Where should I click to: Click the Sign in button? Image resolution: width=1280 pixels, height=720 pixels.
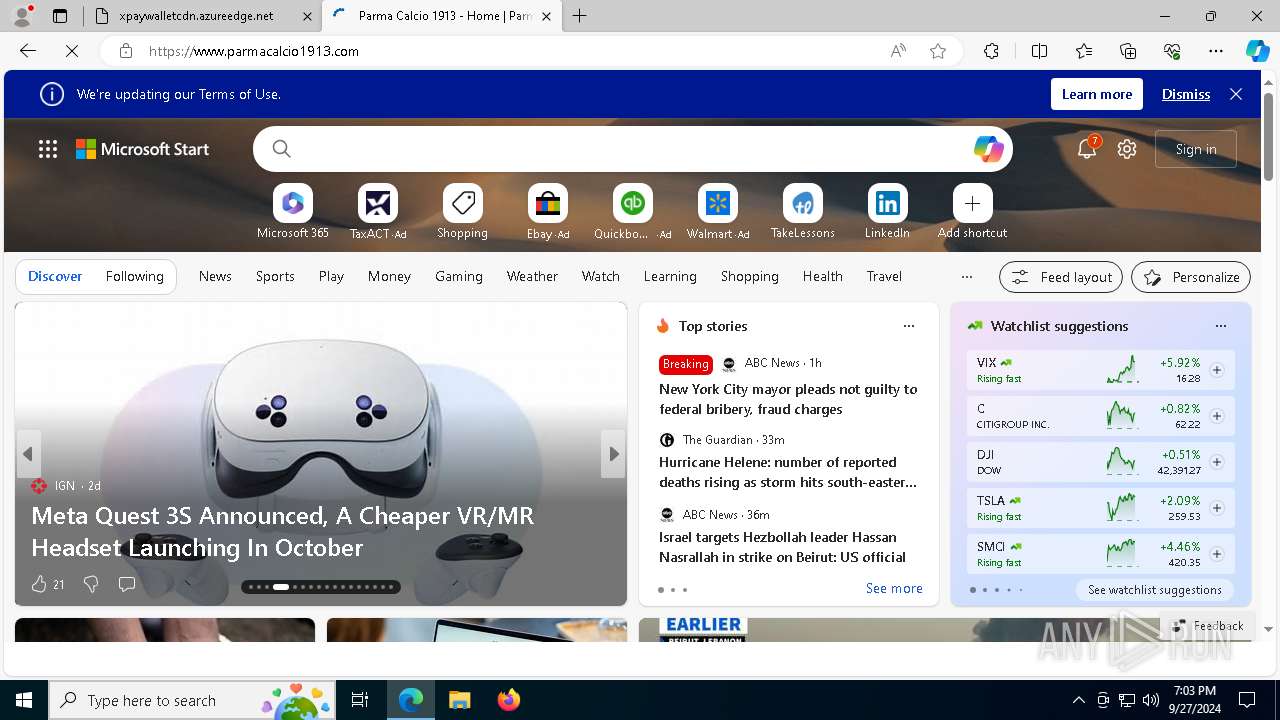(1196, 149)
